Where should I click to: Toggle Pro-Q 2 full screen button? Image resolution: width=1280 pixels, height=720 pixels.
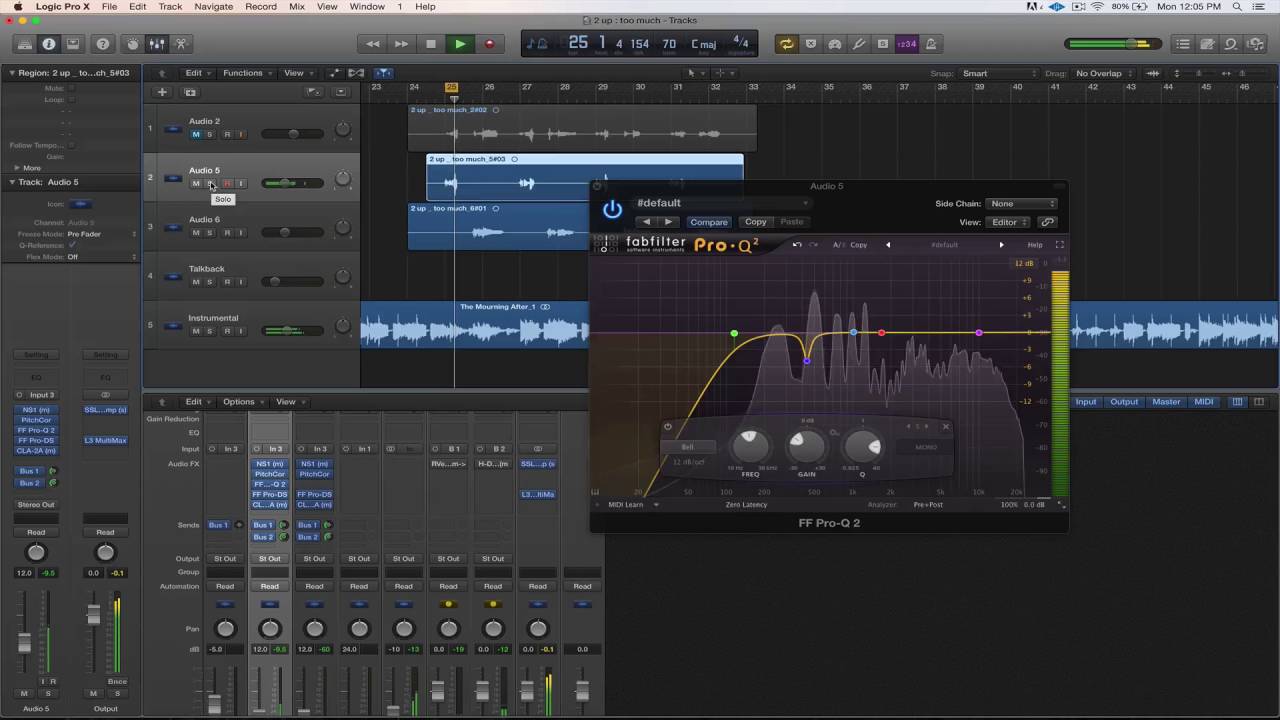pos(1059,245)
